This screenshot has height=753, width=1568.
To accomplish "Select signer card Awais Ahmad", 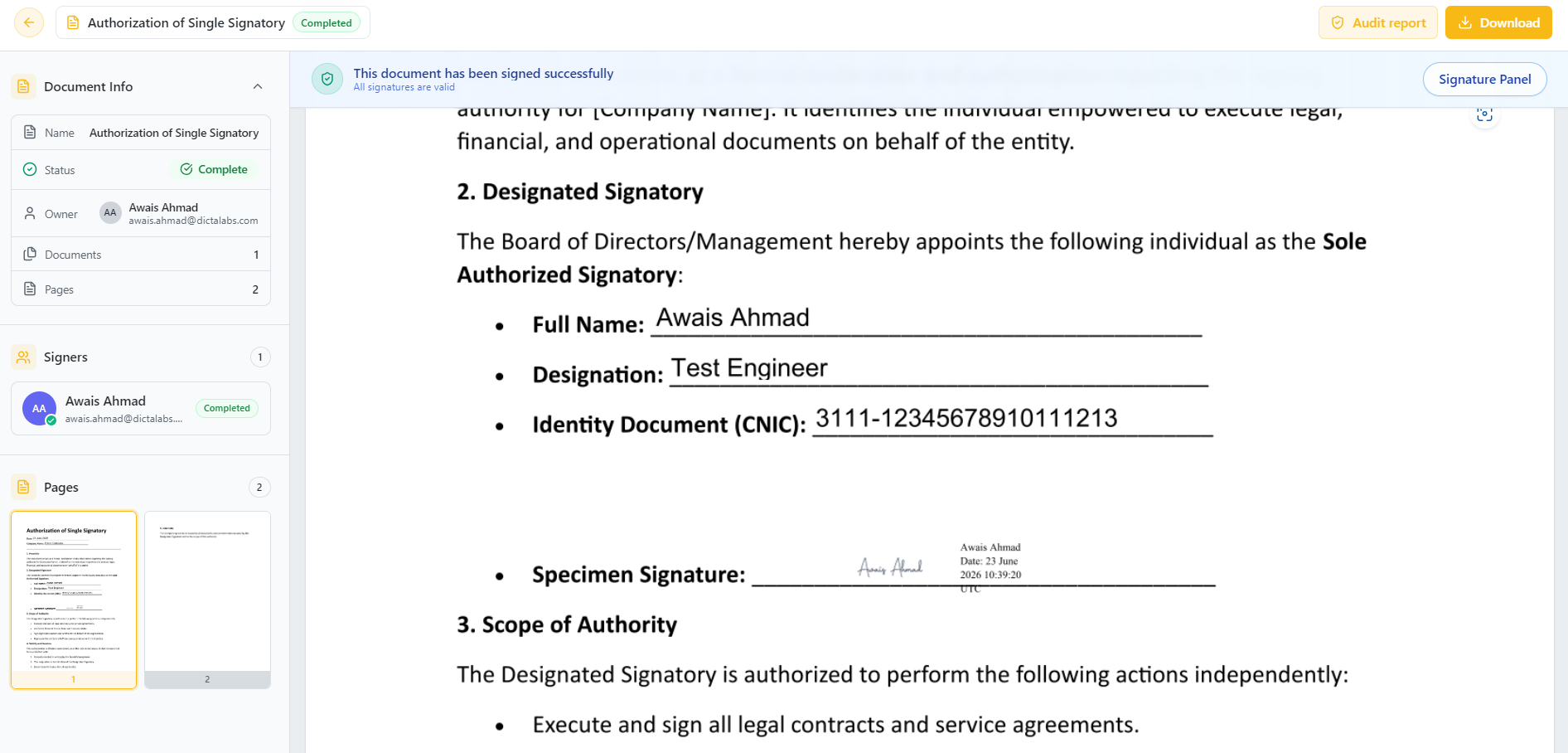I will click(x=141, y=408).
